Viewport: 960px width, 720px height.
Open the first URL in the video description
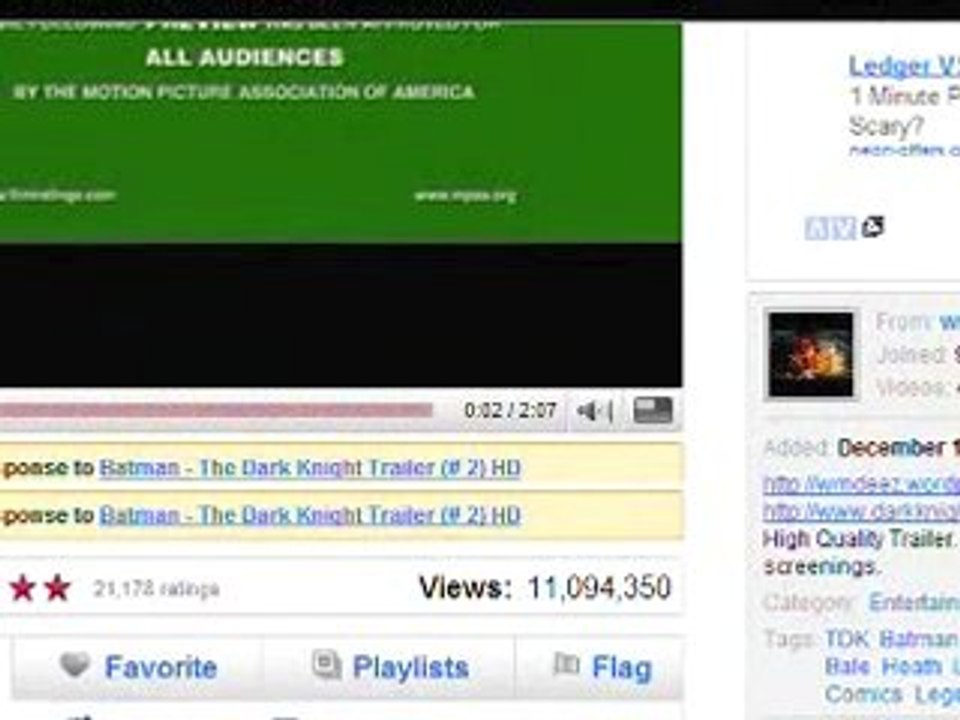click(x=861, y=484)
